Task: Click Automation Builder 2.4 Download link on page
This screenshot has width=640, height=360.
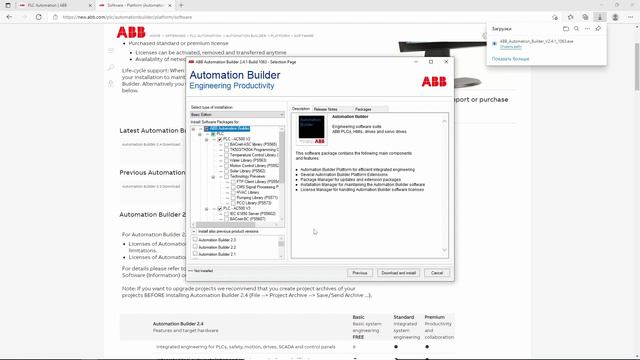Action: coord(151,144)
